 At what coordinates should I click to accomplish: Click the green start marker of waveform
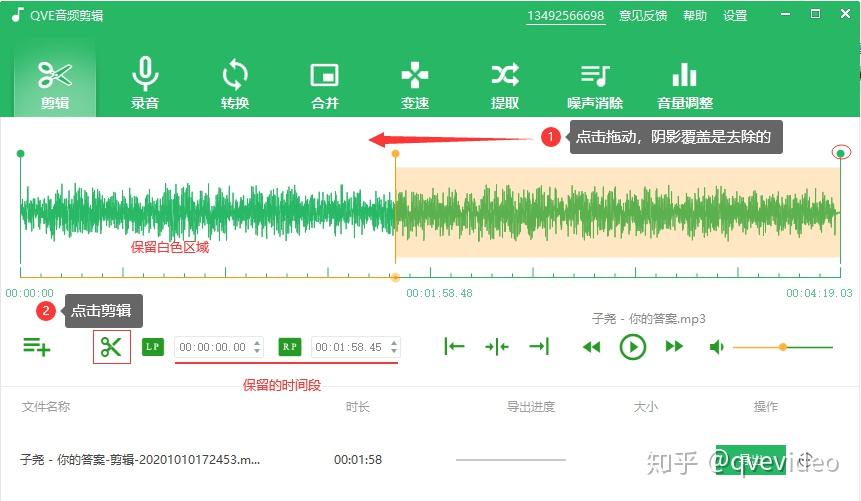point(20,153)
